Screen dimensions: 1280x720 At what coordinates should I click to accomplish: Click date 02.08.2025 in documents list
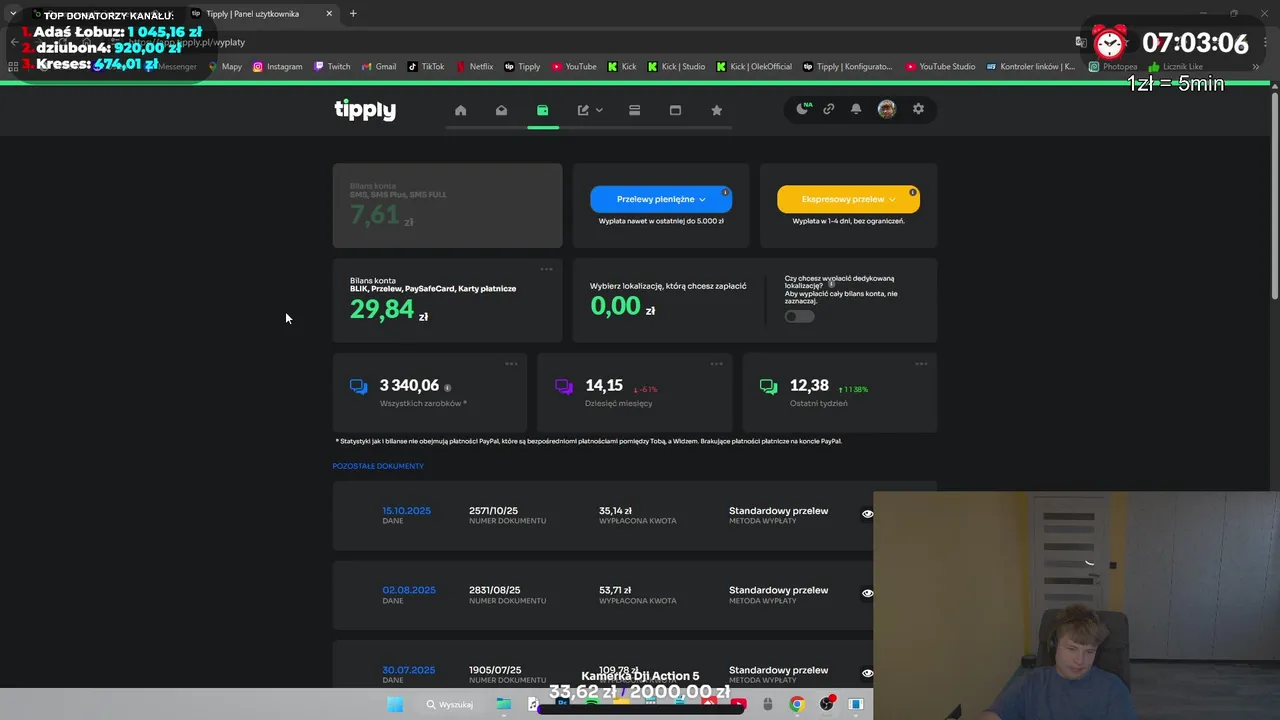click(x=409, y=590)
